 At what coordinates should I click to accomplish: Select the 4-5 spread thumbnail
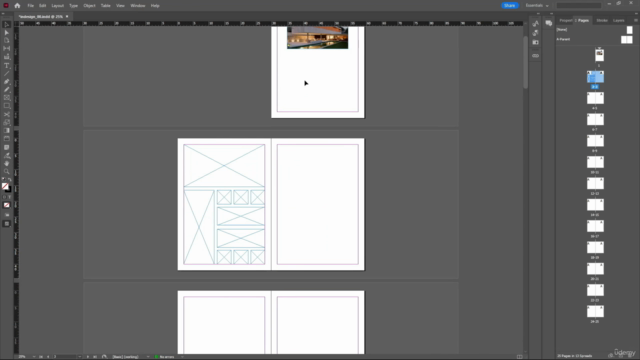595,98
